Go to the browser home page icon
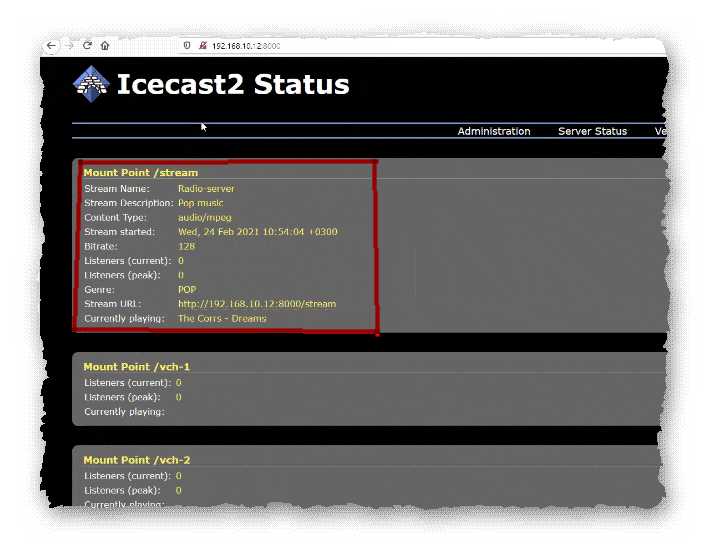Viewport: 704px width, 544px height. (105, 45)
